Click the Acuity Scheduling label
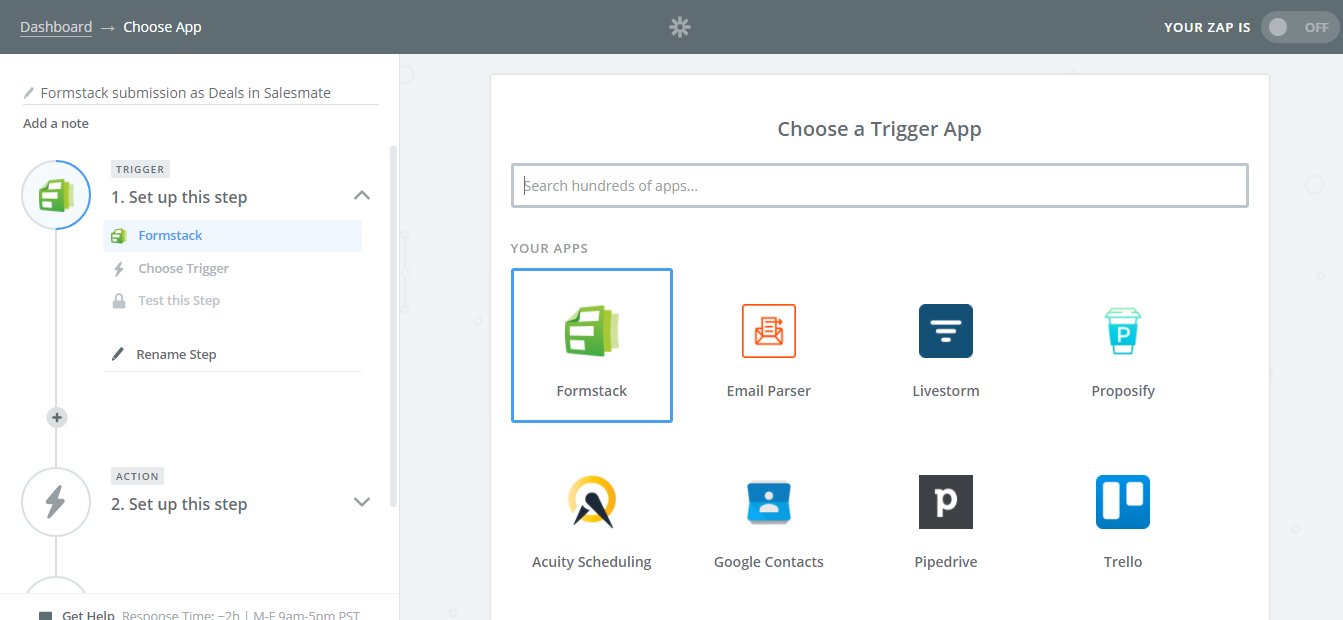 coord(592,562)
